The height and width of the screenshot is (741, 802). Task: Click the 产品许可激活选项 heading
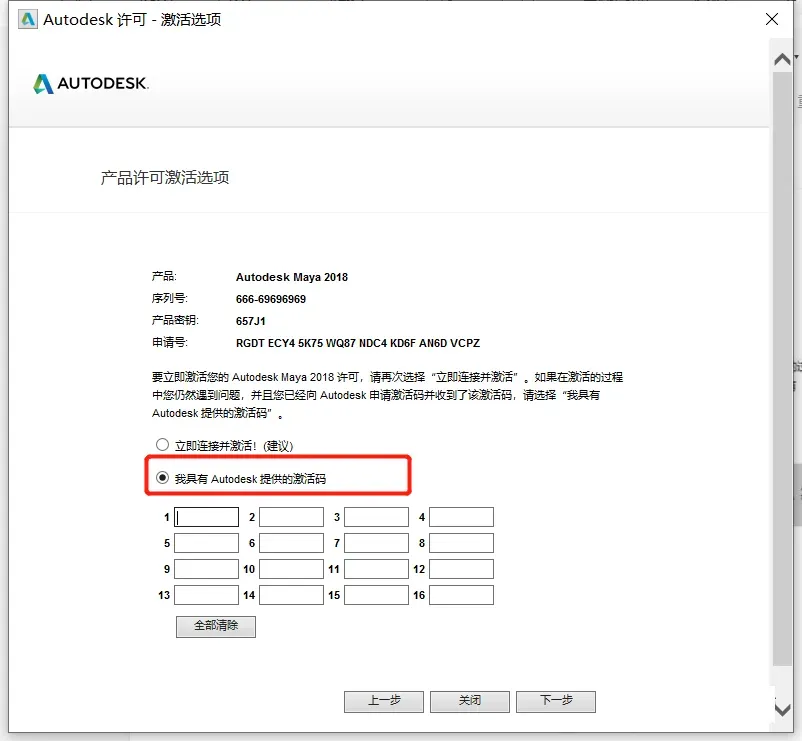[165, 177]
